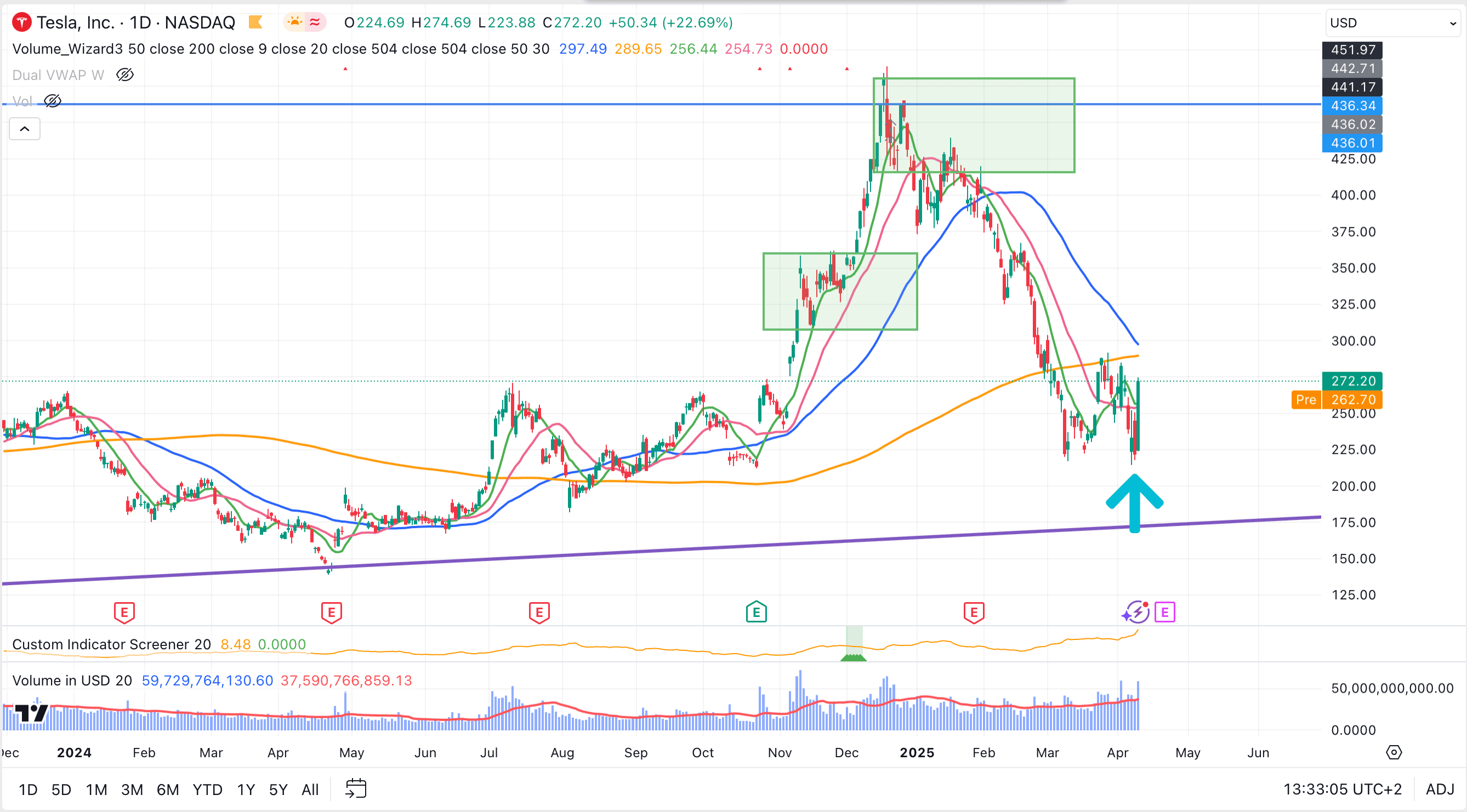Select the 1D time range

tap(28, 790)
